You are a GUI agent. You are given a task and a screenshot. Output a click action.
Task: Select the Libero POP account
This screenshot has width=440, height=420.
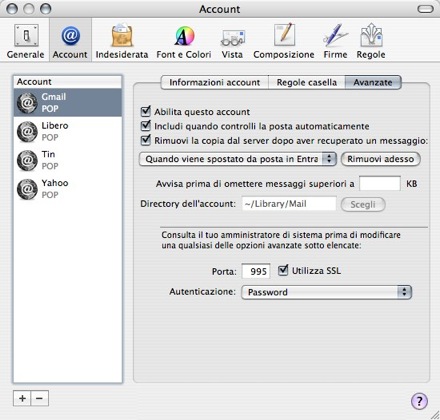coord(68,131)
